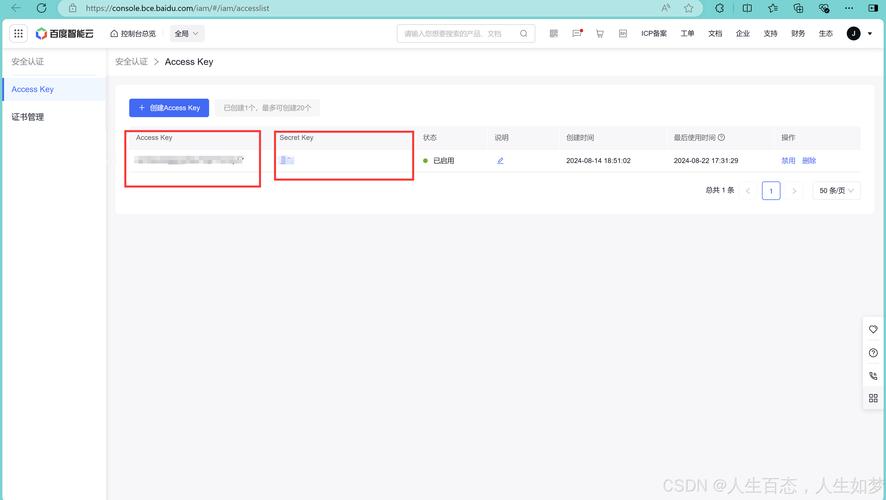Click the 删除 action link
Viewport: 886px width, 500px height.
pyautogui.click(x=809, y=160)
